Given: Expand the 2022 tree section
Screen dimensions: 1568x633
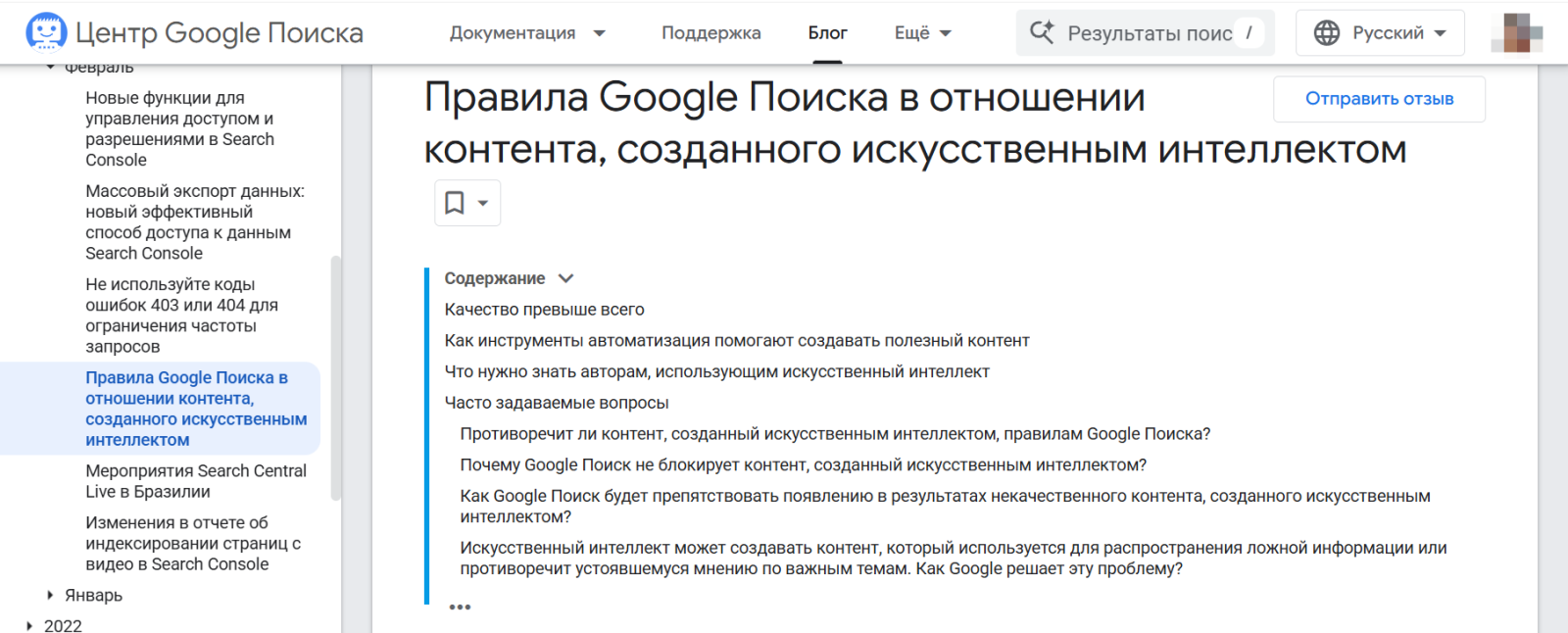Looking at the screenshot, I should coord(30,626).
